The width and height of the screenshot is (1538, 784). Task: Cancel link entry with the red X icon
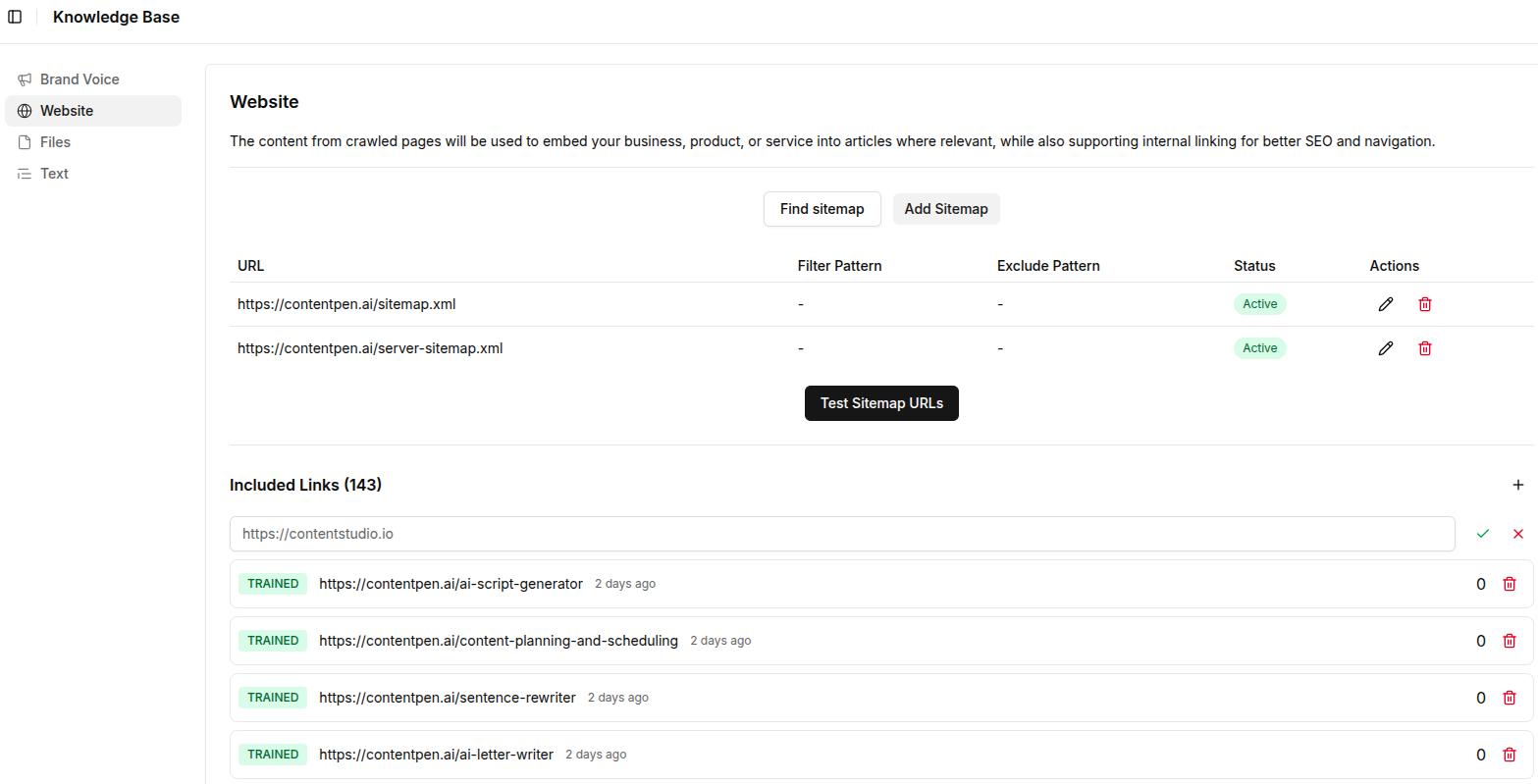click(1517, 533)
